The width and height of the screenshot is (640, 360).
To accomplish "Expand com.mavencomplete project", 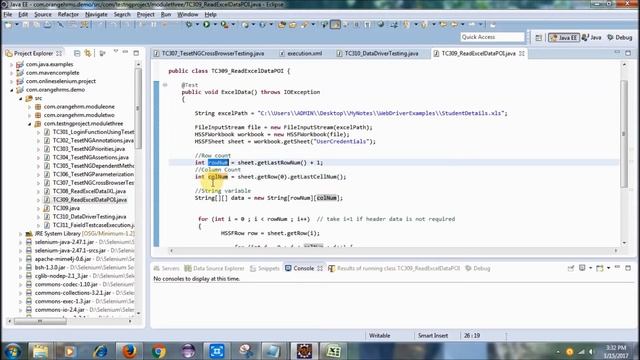I will point(11,73).
